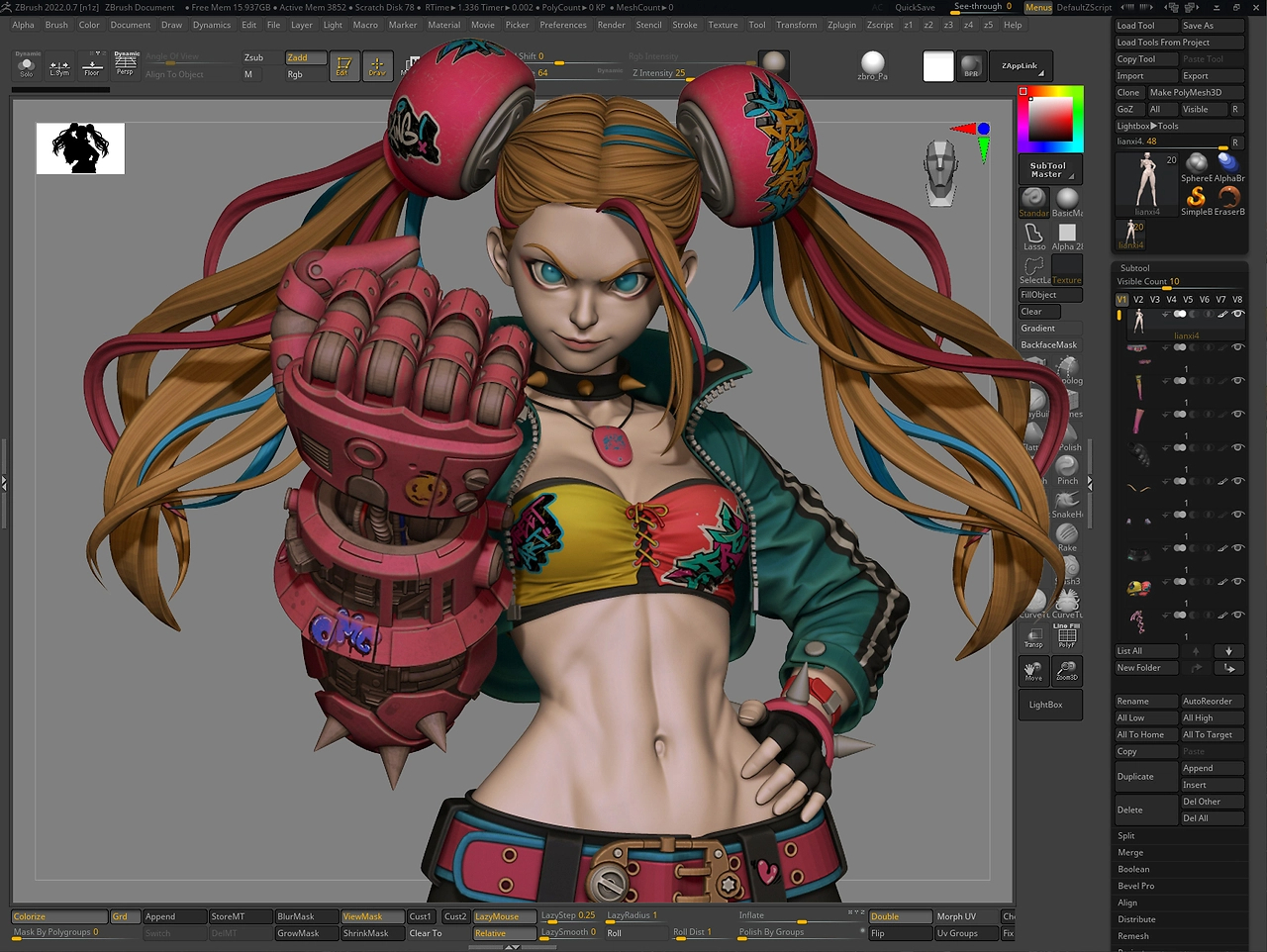Toggle Double sided display

coord(901,916)
